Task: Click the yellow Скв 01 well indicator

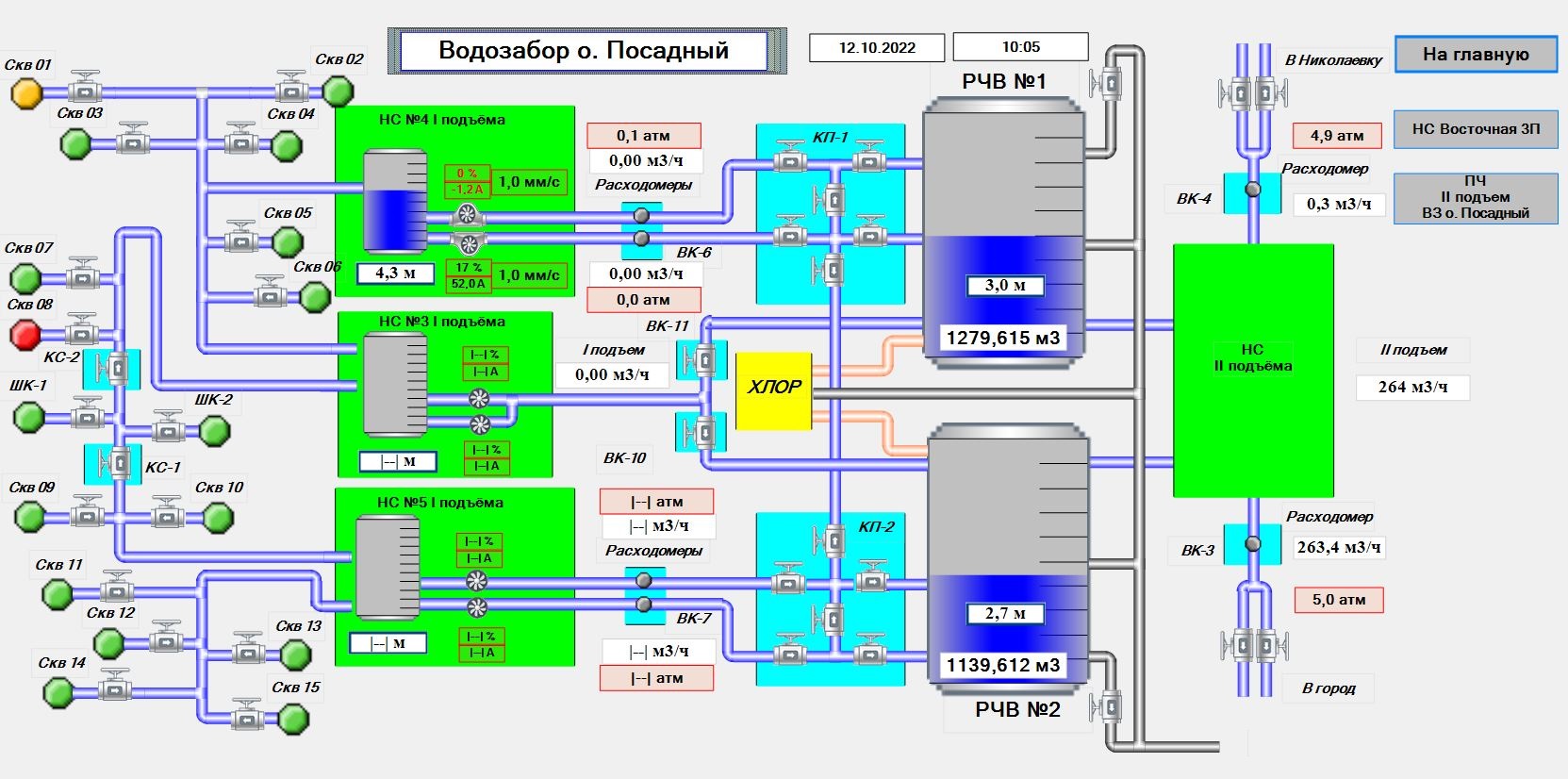Action: pyautogui.click(x=26, y=92)
